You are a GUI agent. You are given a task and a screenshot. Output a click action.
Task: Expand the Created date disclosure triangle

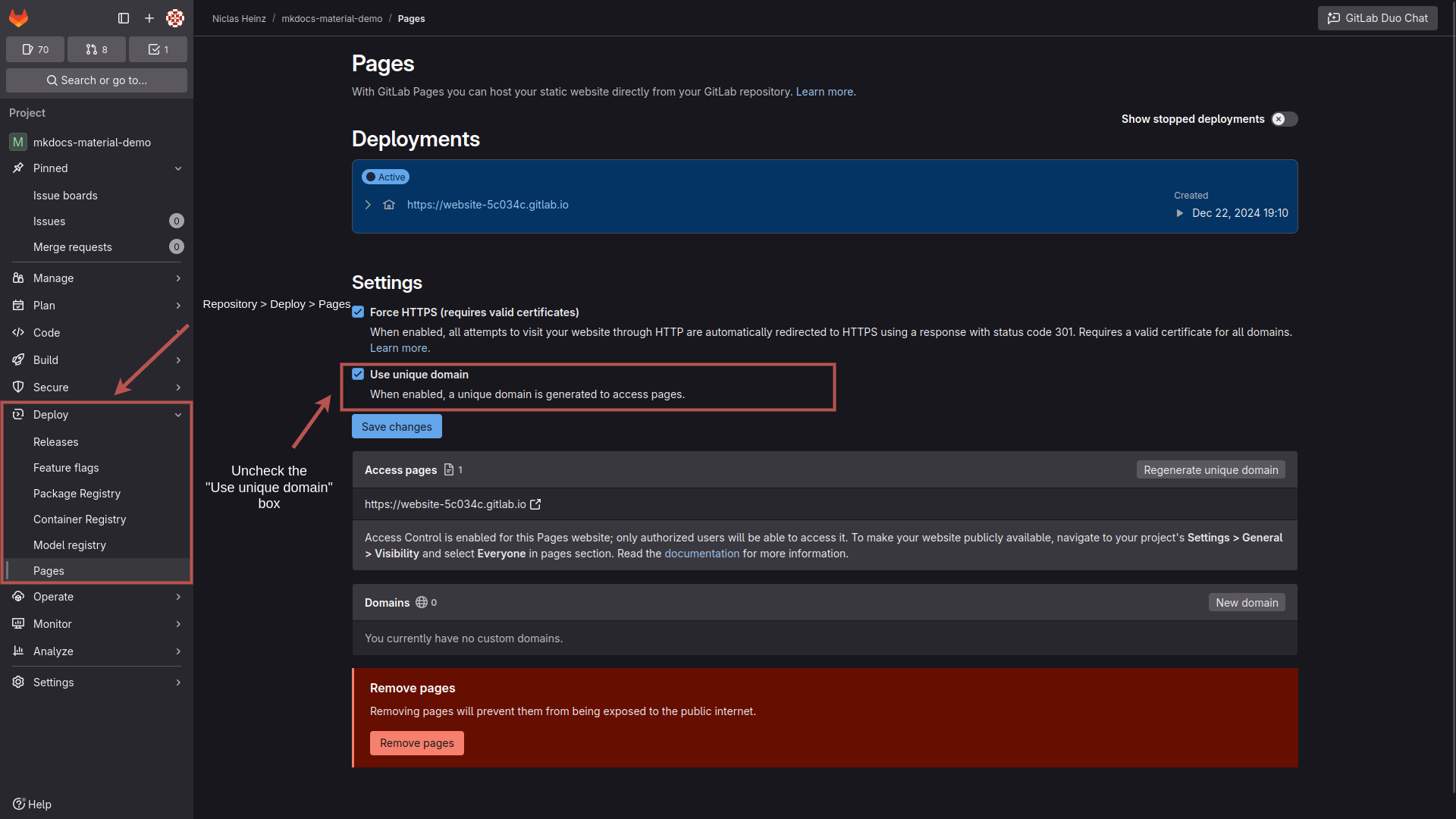(1180, 213)
